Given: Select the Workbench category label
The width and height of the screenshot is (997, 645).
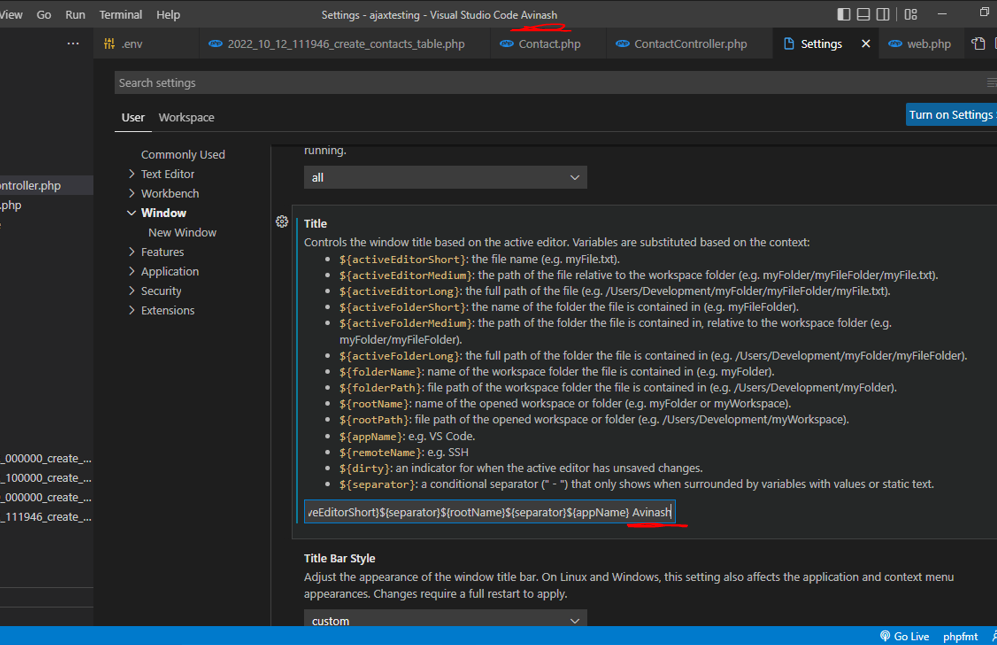Looking at the screenshot, I should (x=170, y=193).
